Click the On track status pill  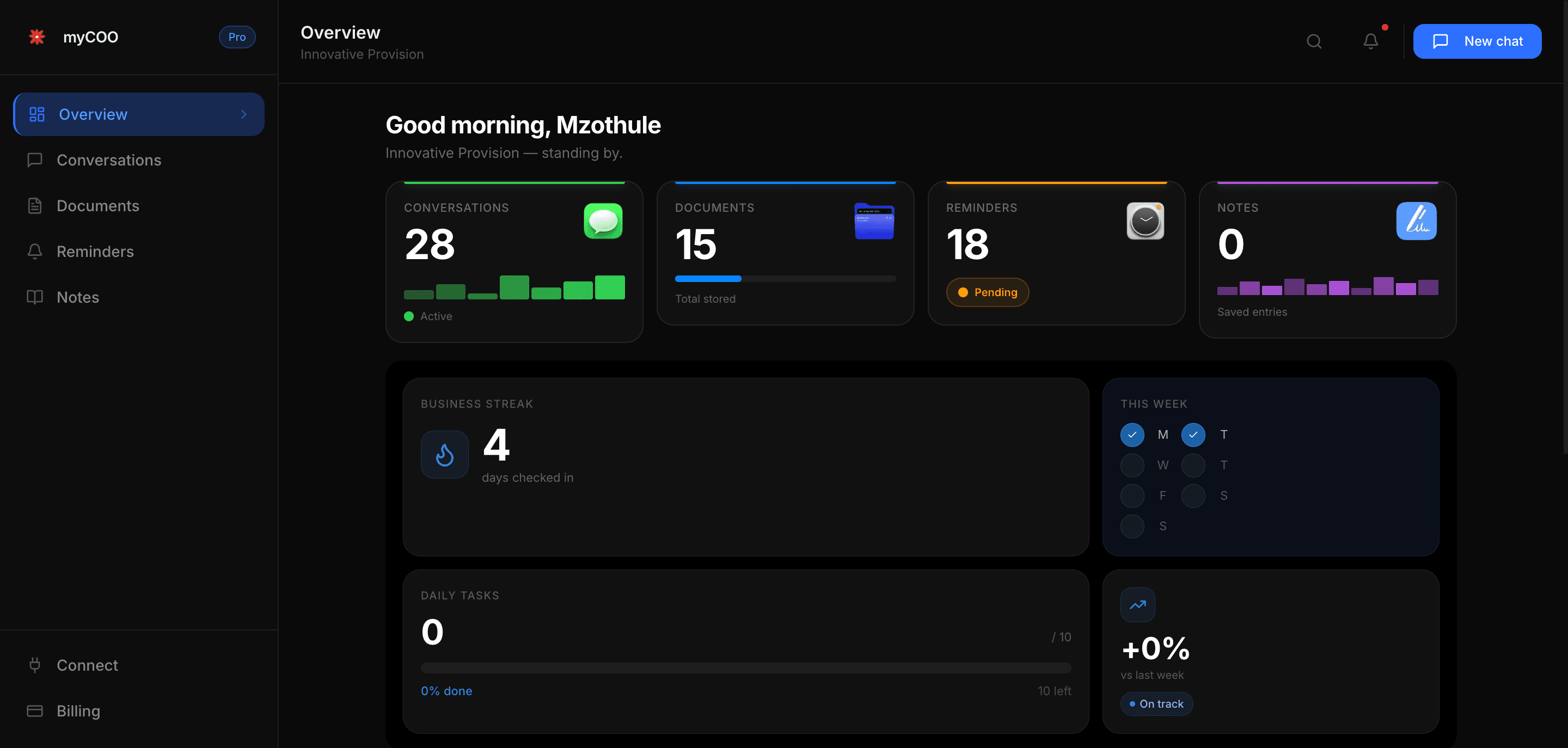(1156, 703)
